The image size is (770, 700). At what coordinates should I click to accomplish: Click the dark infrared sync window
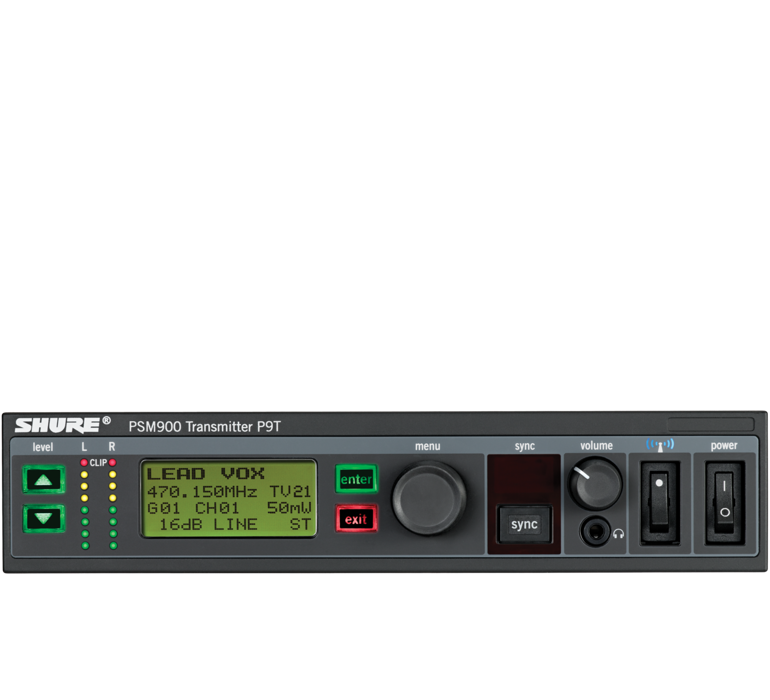tap(523, 478)
